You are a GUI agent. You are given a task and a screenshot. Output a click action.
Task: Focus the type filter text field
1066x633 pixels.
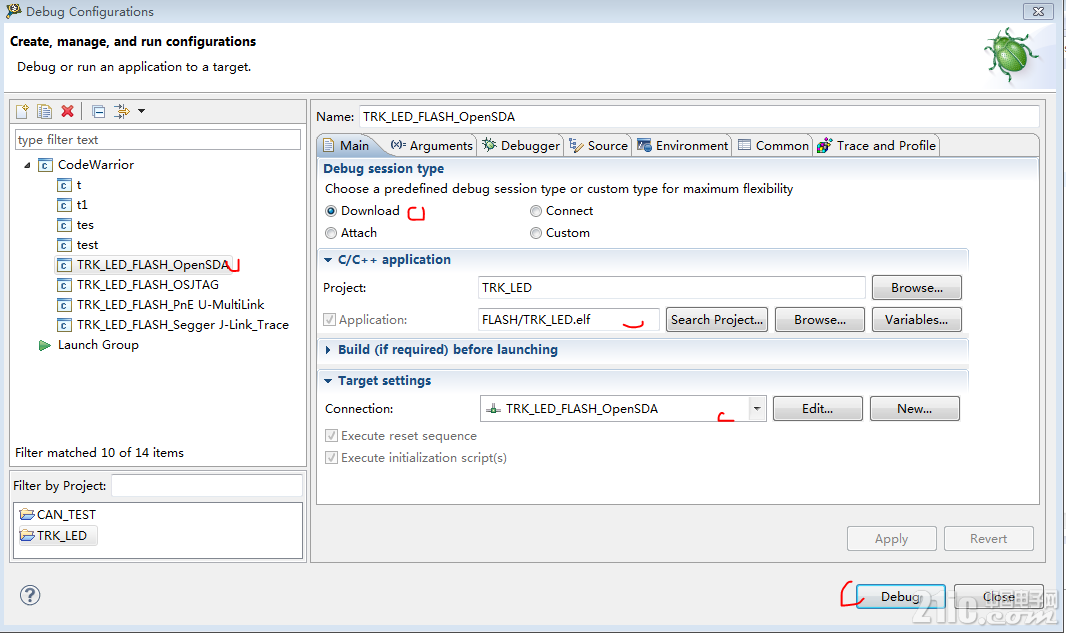(x=158, y=139)
